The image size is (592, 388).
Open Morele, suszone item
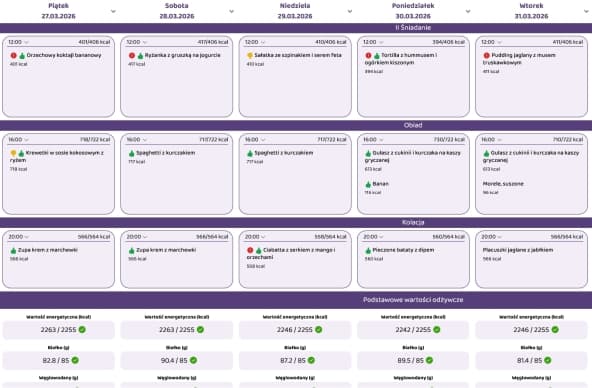pyautogui.click(x=503, y=184)
